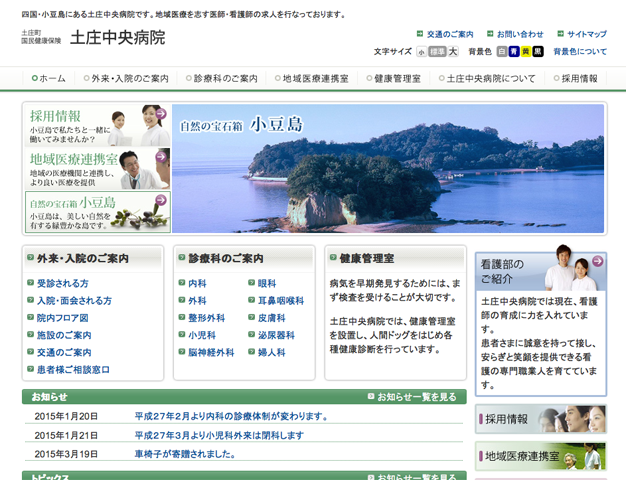Click green bullet icon beside 眼科
Screen dimensions: 626x480
(251, 283)
